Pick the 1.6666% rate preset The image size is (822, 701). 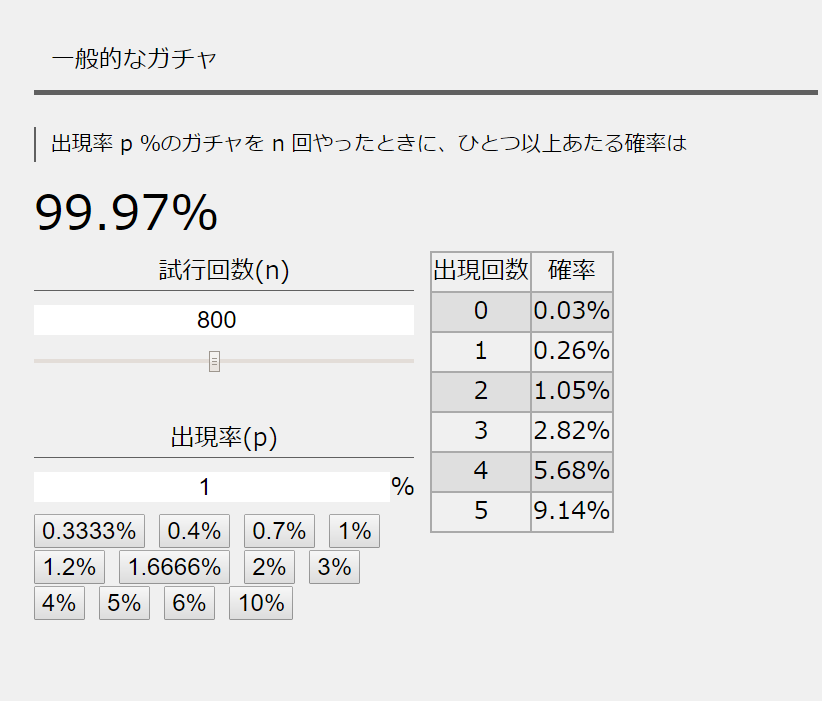174,567
